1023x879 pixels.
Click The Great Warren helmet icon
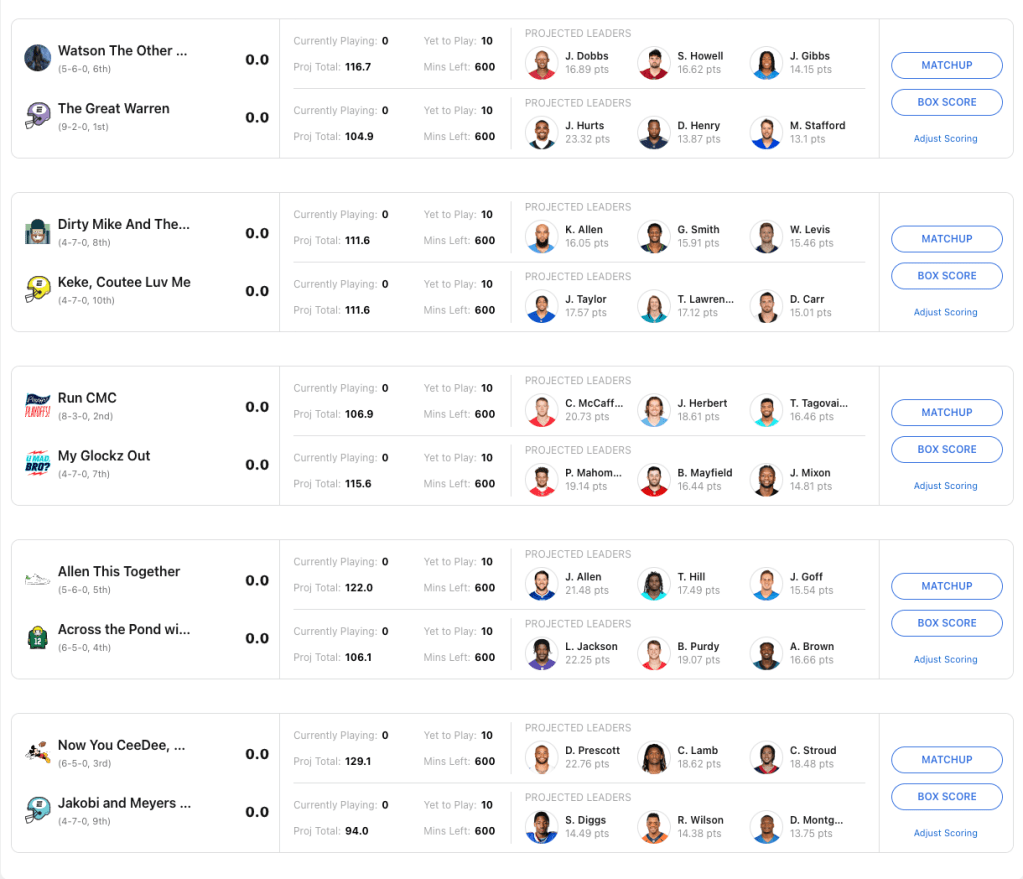point(38,116)
